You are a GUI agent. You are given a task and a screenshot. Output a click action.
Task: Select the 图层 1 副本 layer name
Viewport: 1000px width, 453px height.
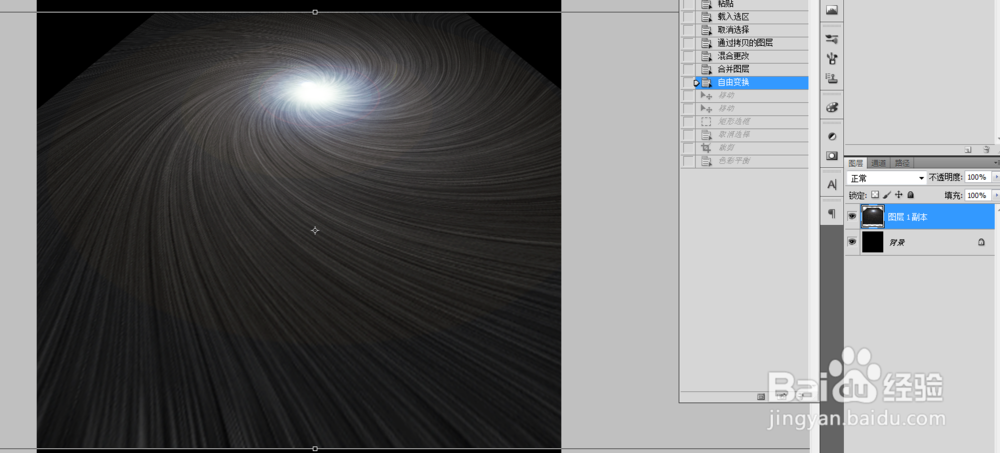click(x=908, y=217)
